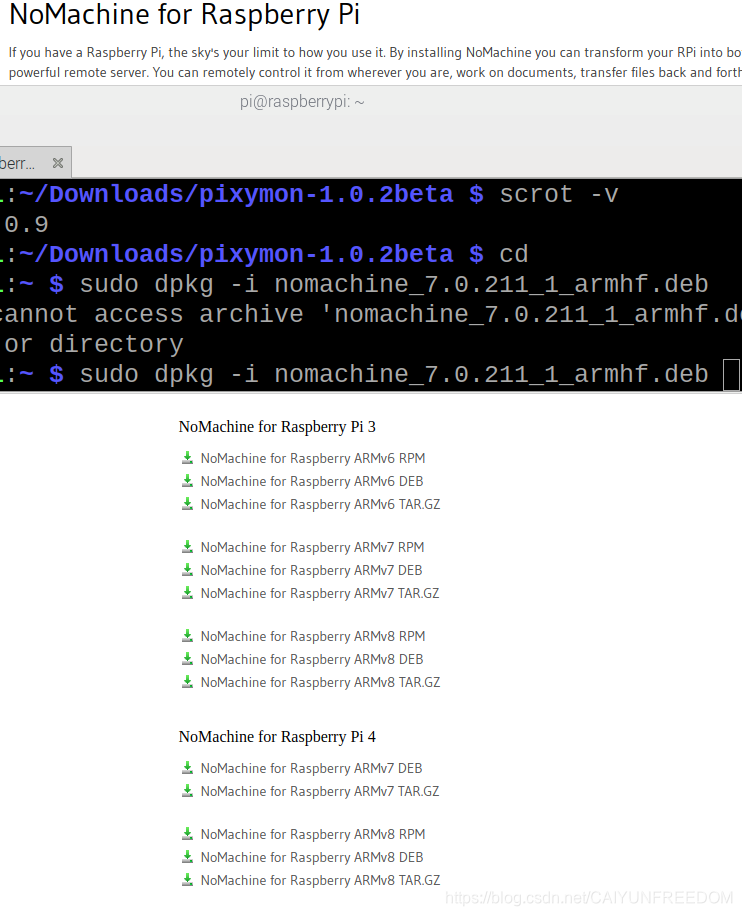Click the Pi 3 ARMv6 RPM download arrow icon
The height and width of the screenshot is (916, 742).
point(187,458)
